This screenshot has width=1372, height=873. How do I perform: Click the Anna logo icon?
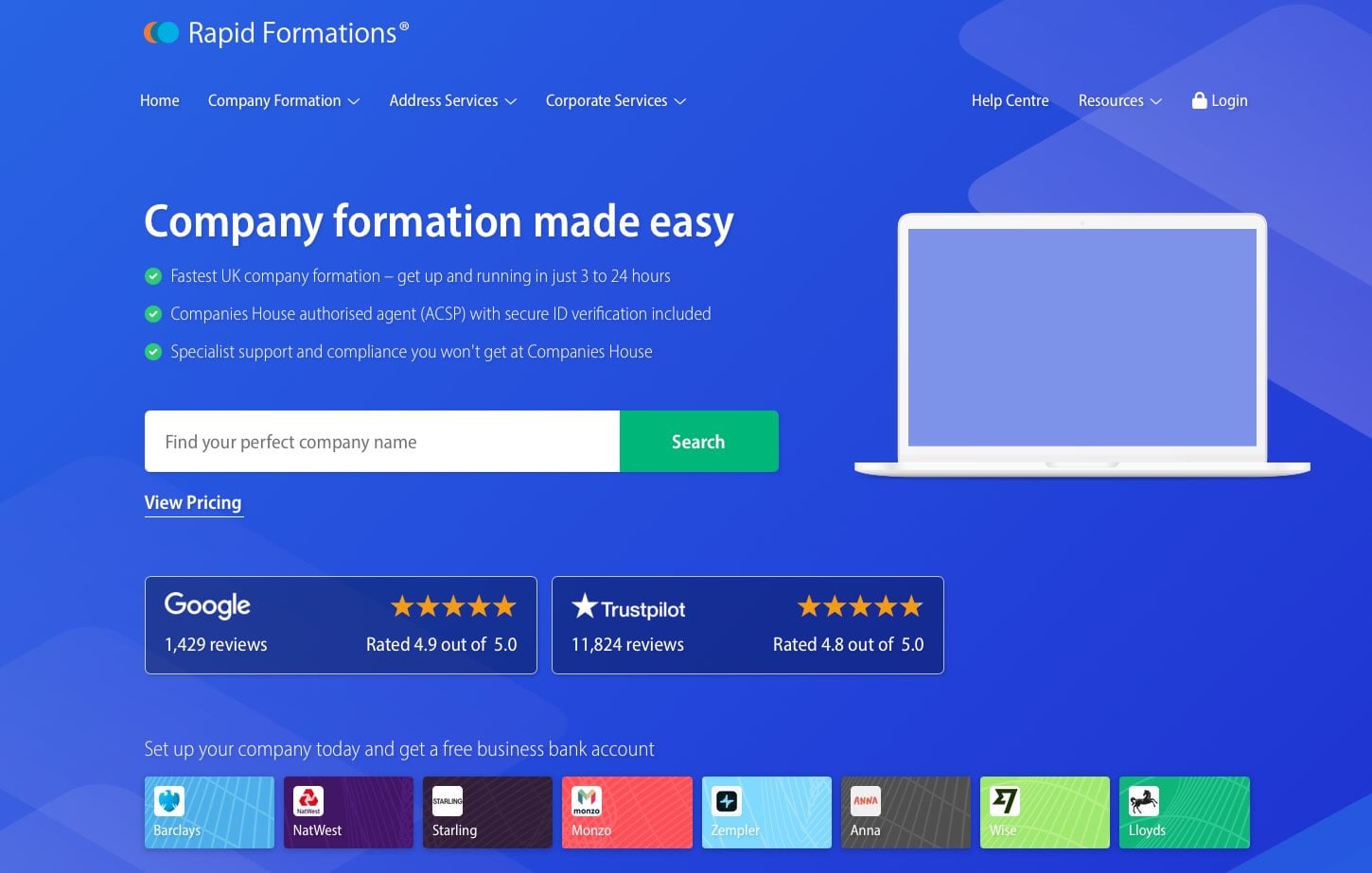point(866,801)
